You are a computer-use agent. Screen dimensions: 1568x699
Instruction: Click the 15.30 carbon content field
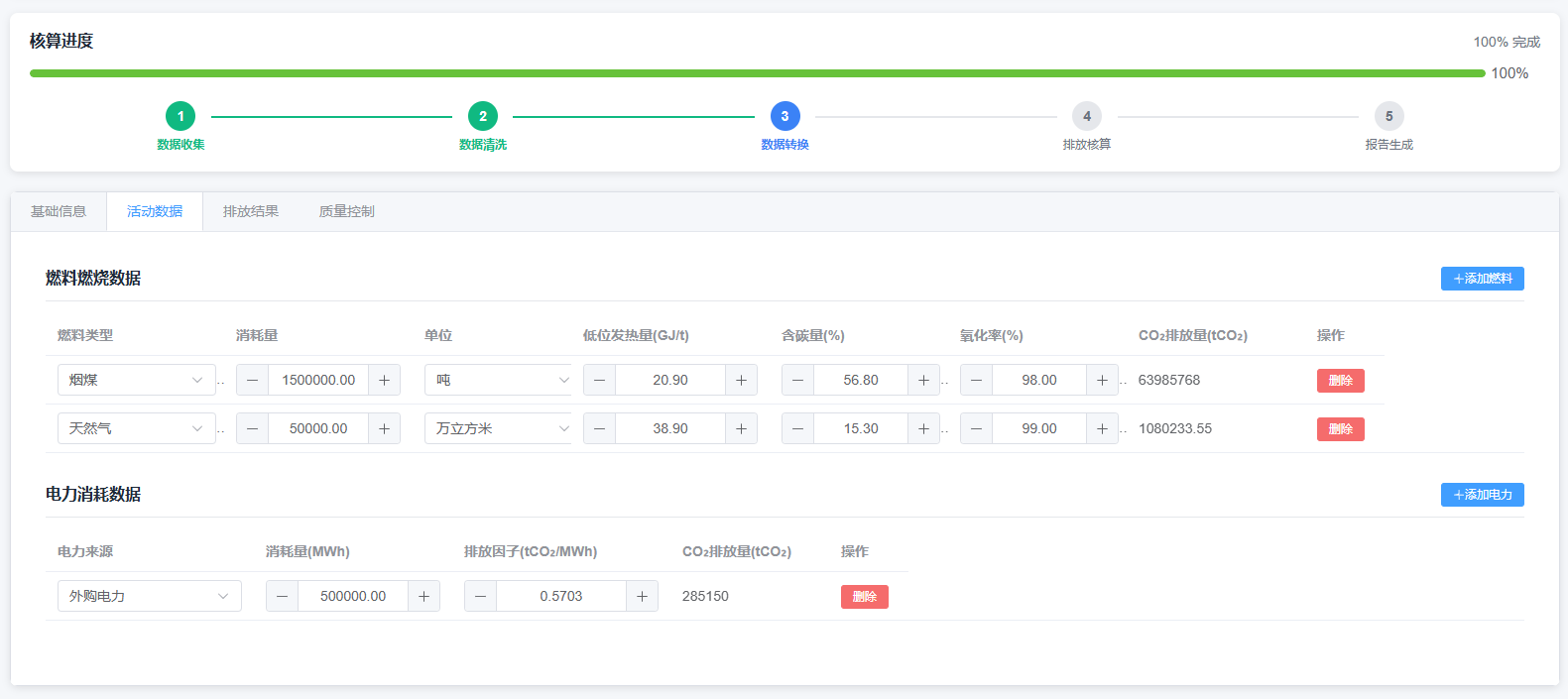pos(861,428)
